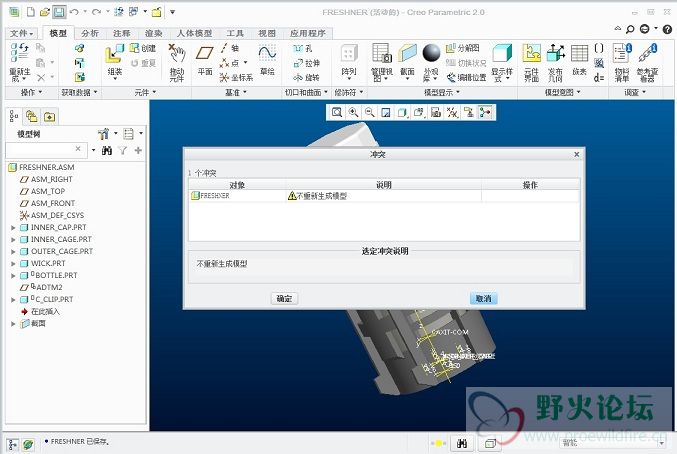Image resolution: width=677 pixels, height=454 pixels.
Task: Switch to the Tools (工具) ribbon tab
Action: (235, 33)
